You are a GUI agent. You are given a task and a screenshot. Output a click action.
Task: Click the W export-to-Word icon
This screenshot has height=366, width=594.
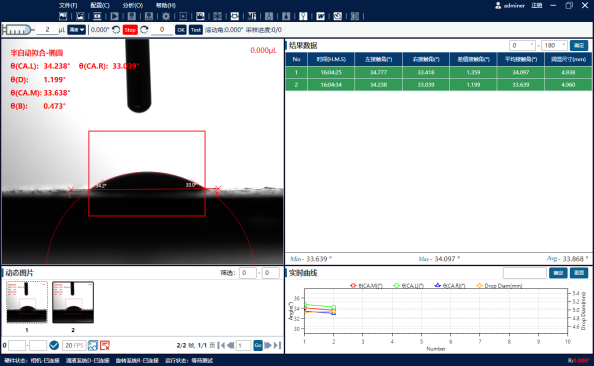tap(320, 16)
